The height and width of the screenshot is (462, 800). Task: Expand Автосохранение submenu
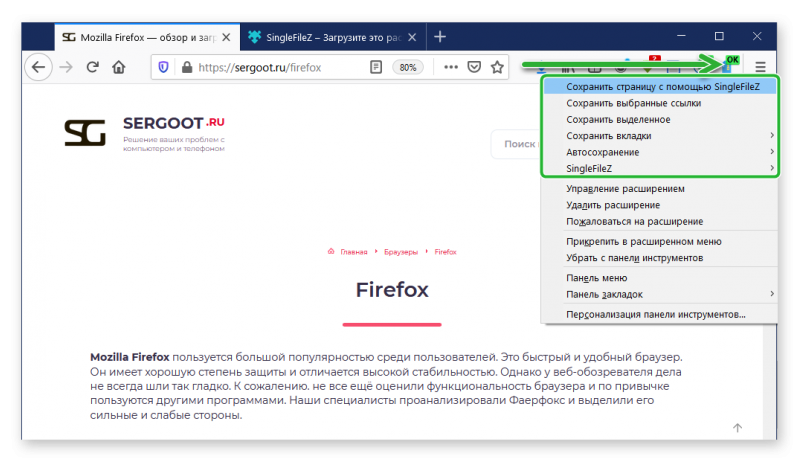[x=660, y=152]
